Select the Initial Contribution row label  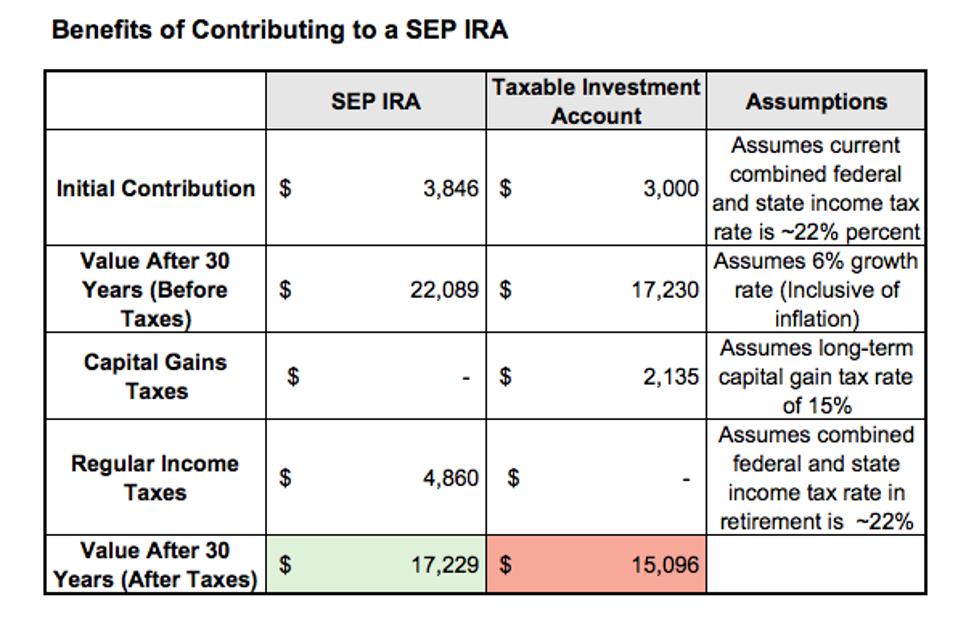156,188
